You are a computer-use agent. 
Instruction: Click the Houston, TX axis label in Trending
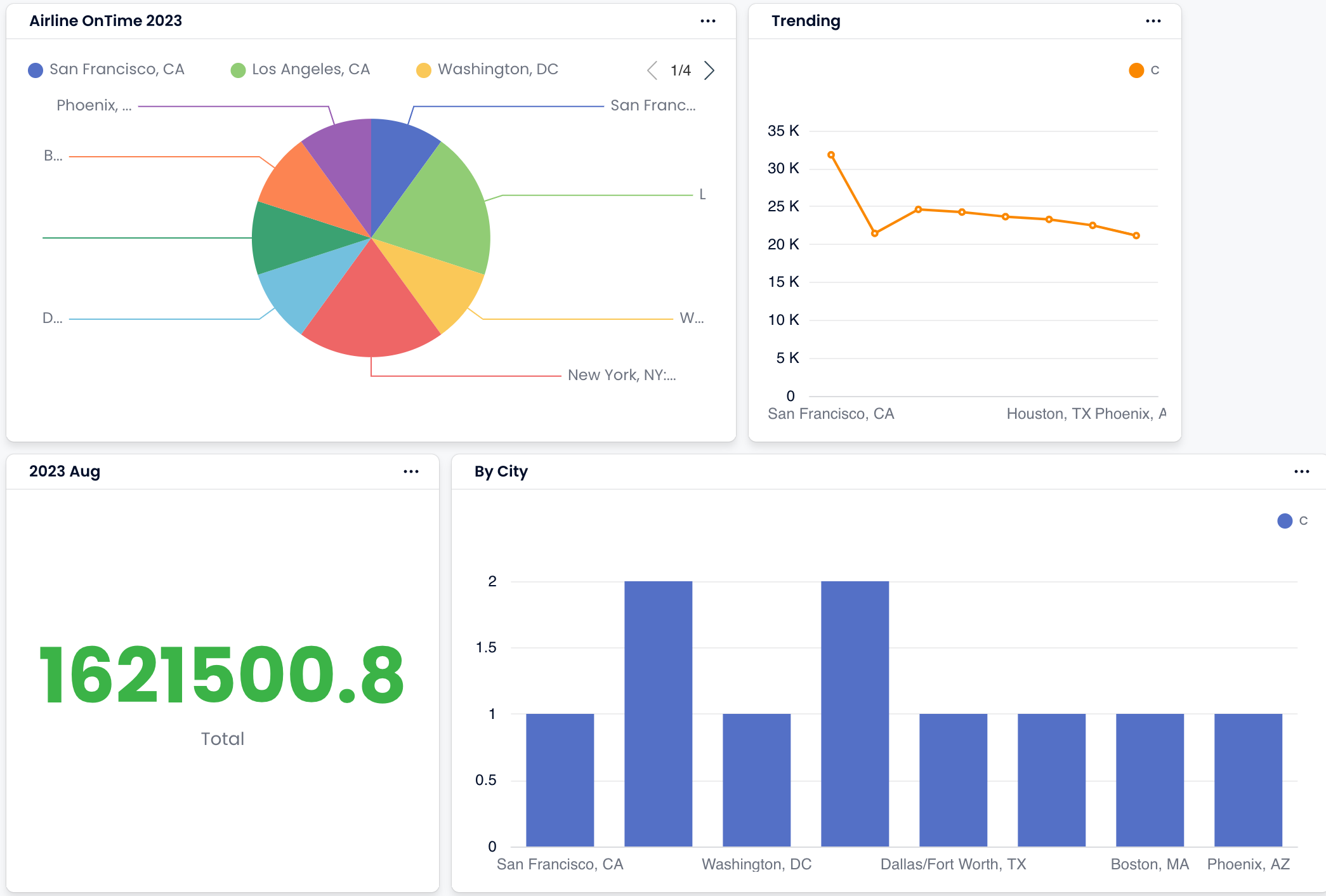pos(1049,414)
